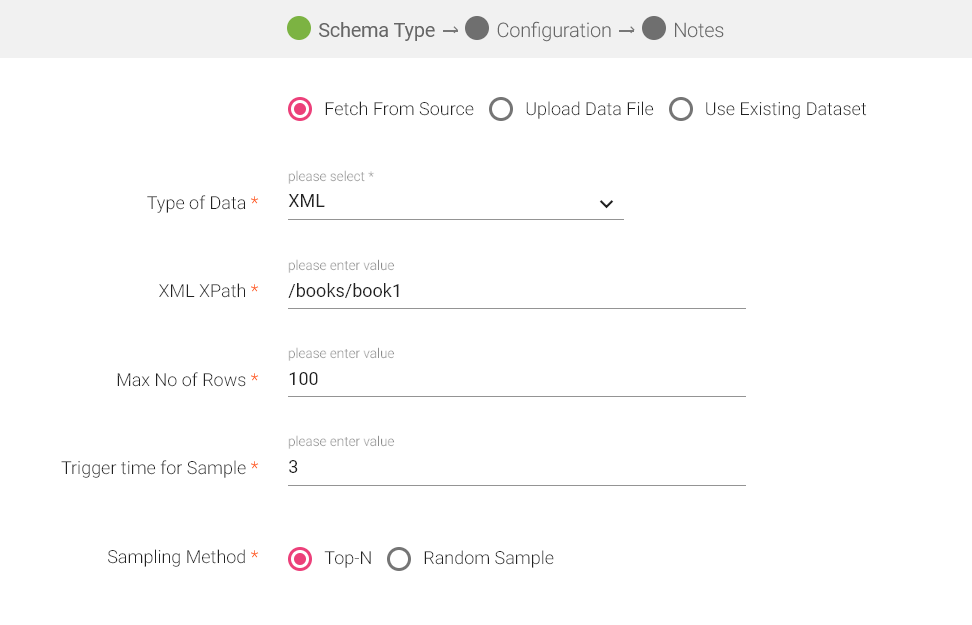
Task: Click the Fetch From Source label text
Action: click(x=398, y=109)
